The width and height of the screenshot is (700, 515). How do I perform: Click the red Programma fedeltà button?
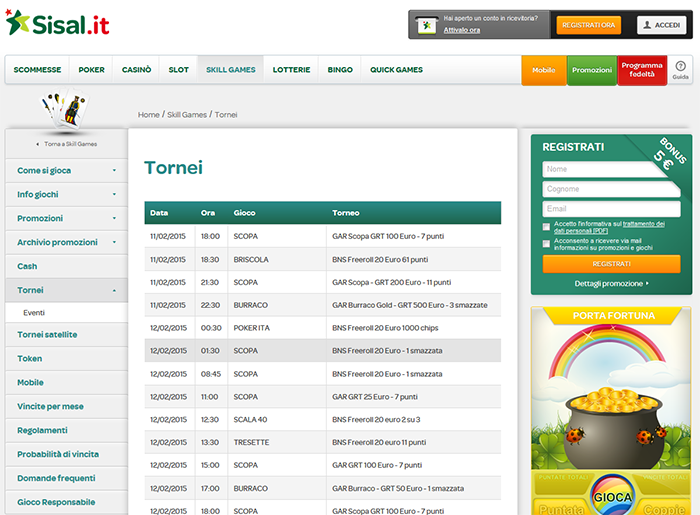tap(642, 70)
